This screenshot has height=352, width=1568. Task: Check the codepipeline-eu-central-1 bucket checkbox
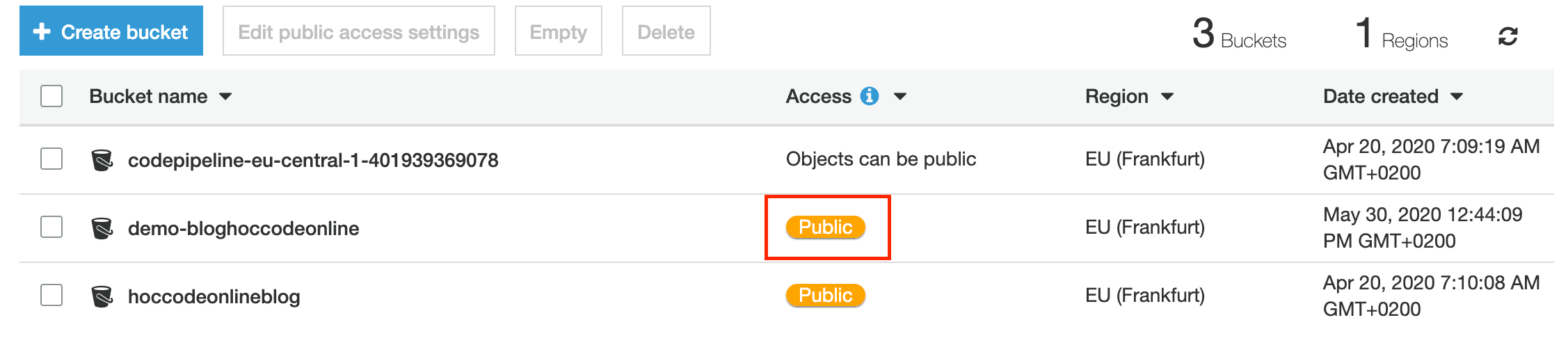(51, 159)
